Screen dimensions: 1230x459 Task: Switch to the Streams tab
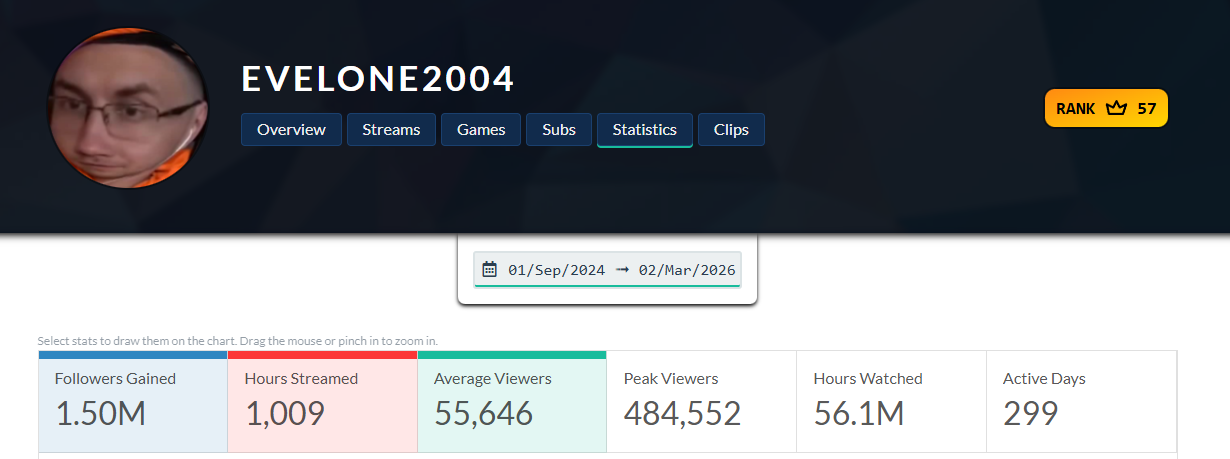click(392, 130)
